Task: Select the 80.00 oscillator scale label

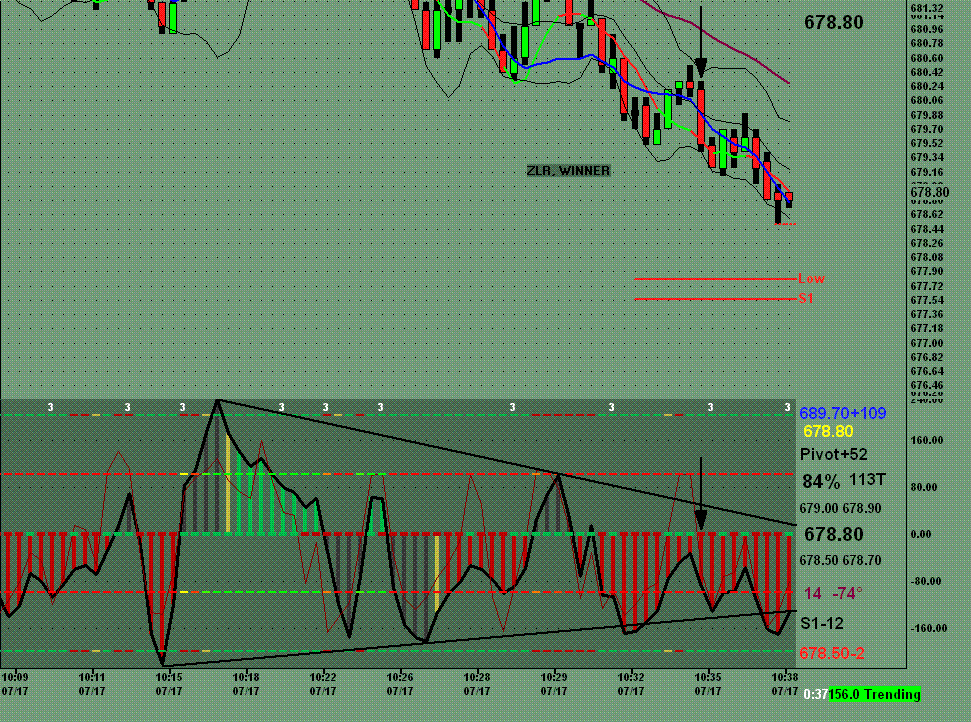Action: click(924, 487)
